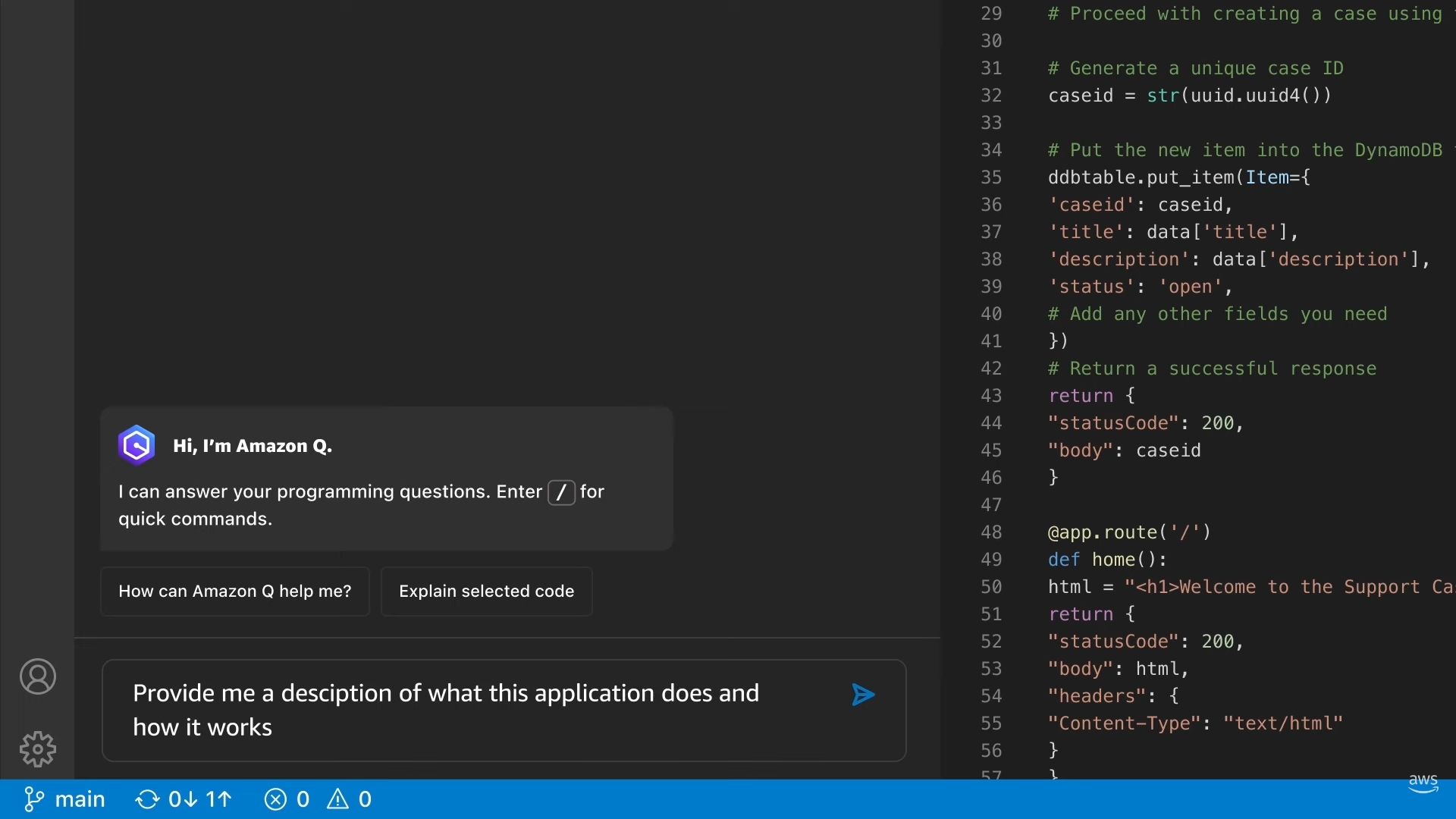Click 'How can Amazon Q help me?' suggestion
This screenshot has height=819, width=1456.
click(x=235, y=591)
